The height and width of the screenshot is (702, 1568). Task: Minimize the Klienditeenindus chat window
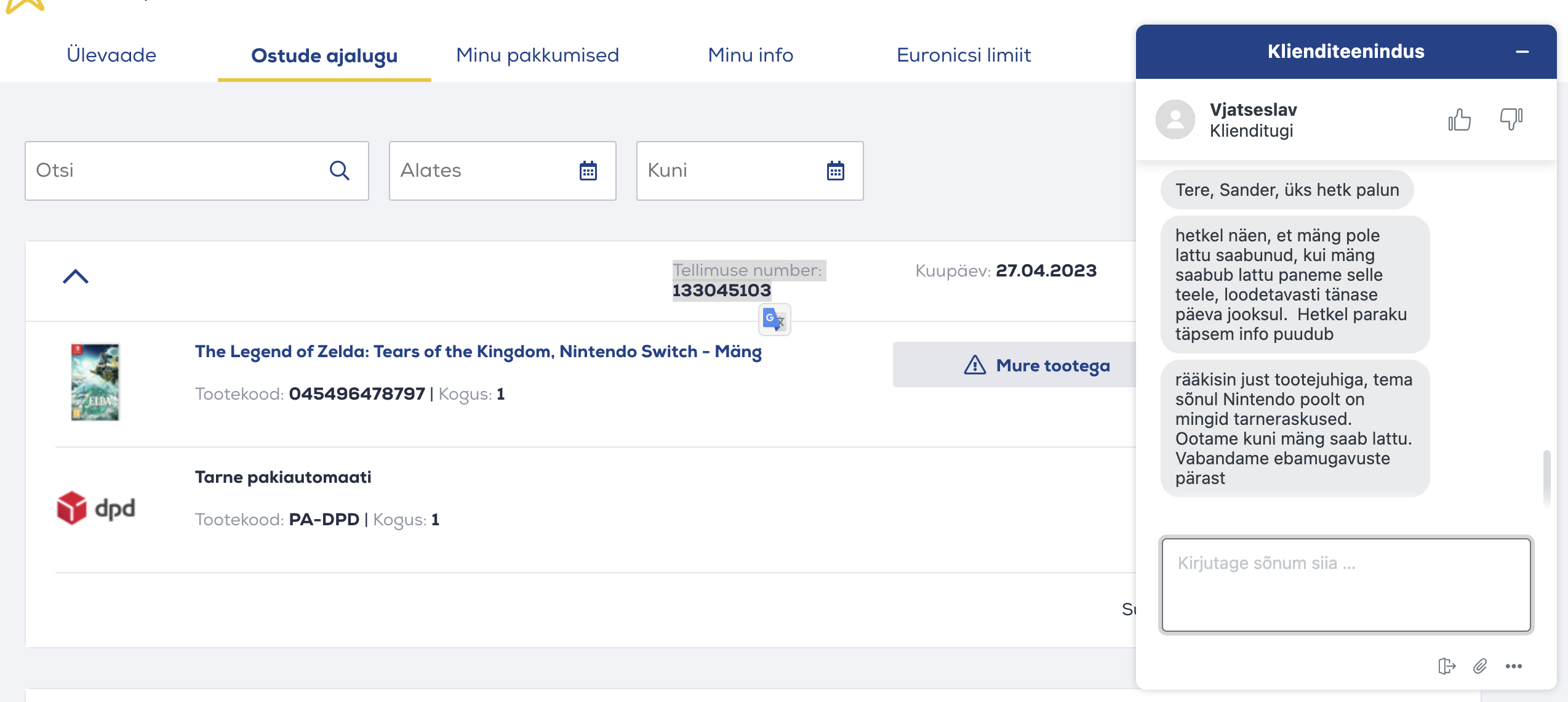[x=1522, y=52]
